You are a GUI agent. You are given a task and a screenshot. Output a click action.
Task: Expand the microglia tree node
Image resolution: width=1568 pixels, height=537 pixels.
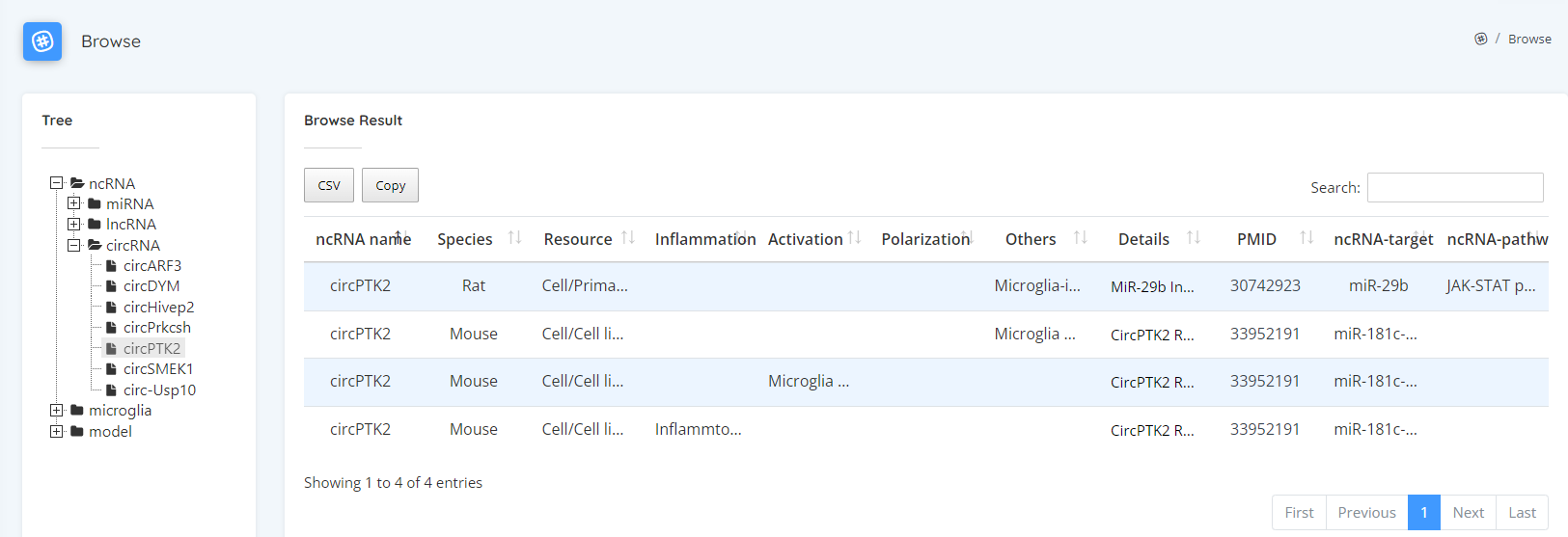pyautogui.click(x=56, y=410)
